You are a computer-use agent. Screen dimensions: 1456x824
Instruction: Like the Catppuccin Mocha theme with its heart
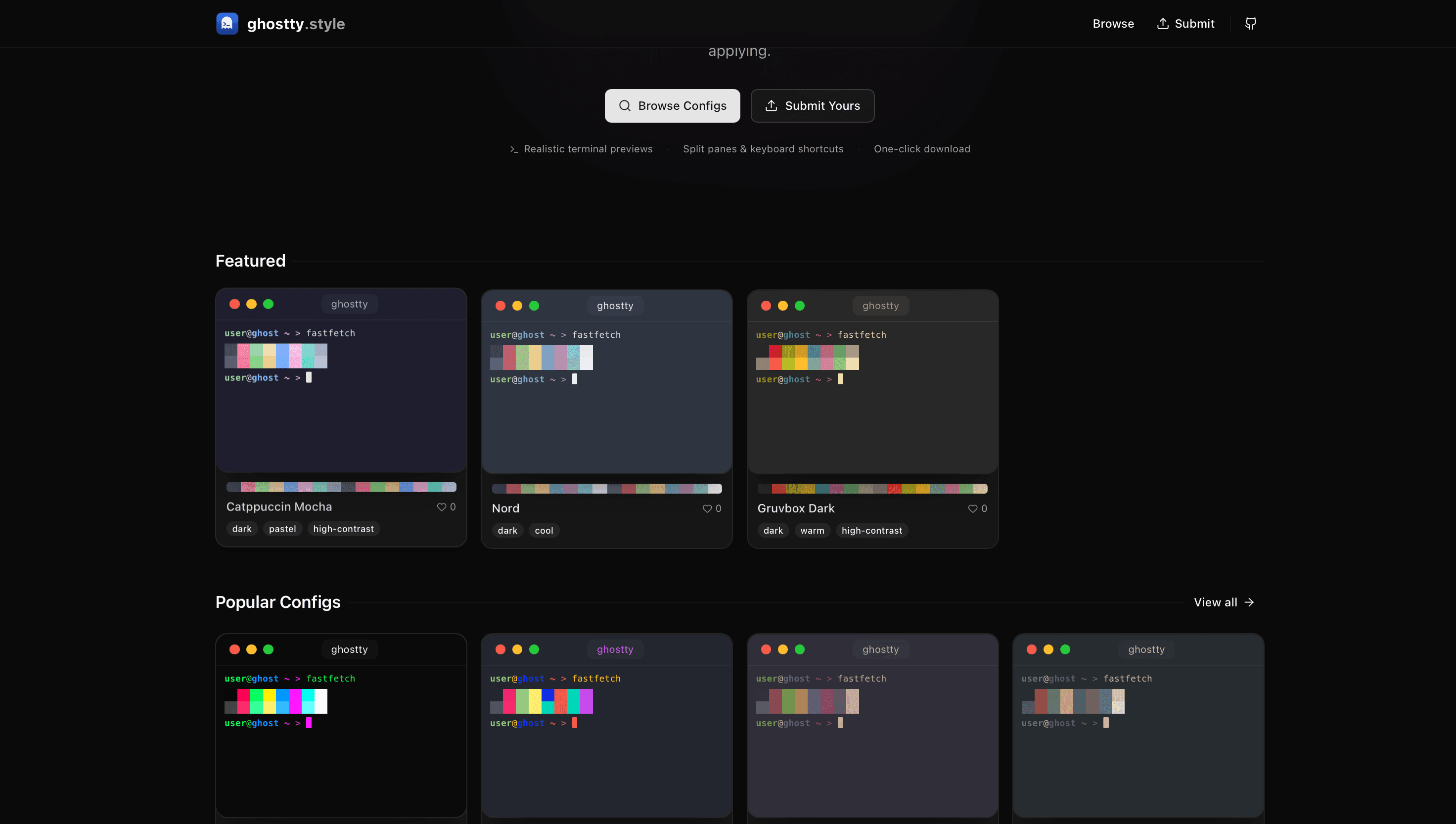point(442,506)
